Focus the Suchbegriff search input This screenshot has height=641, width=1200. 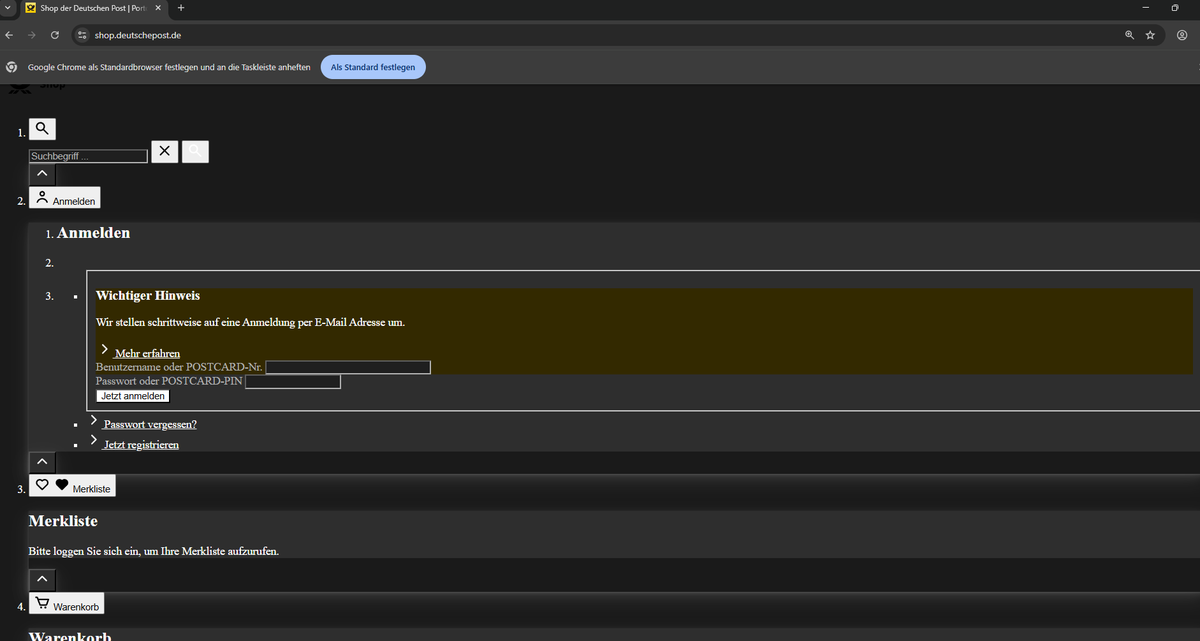(x=88, y=156)
